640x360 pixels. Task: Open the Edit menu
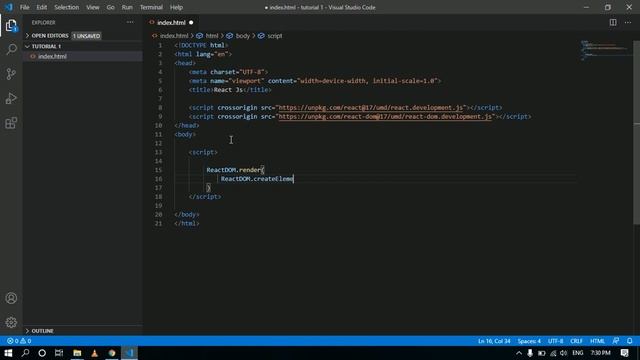click(x=42, y=7)
